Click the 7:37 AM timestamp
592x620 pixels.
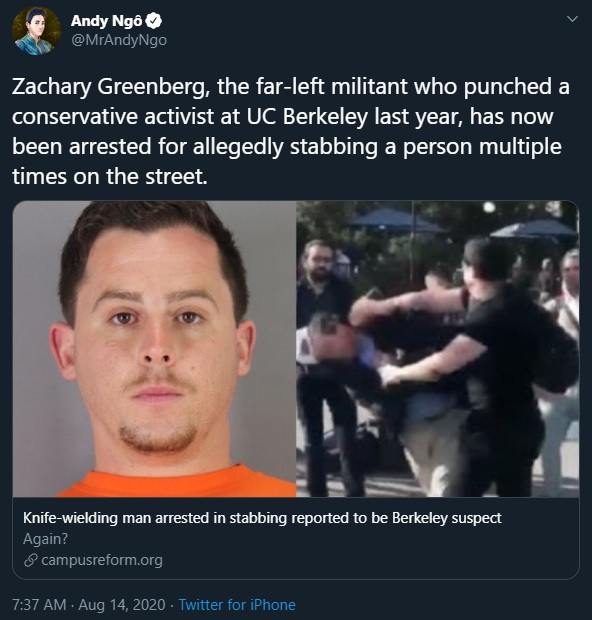(x=39, y=605)
